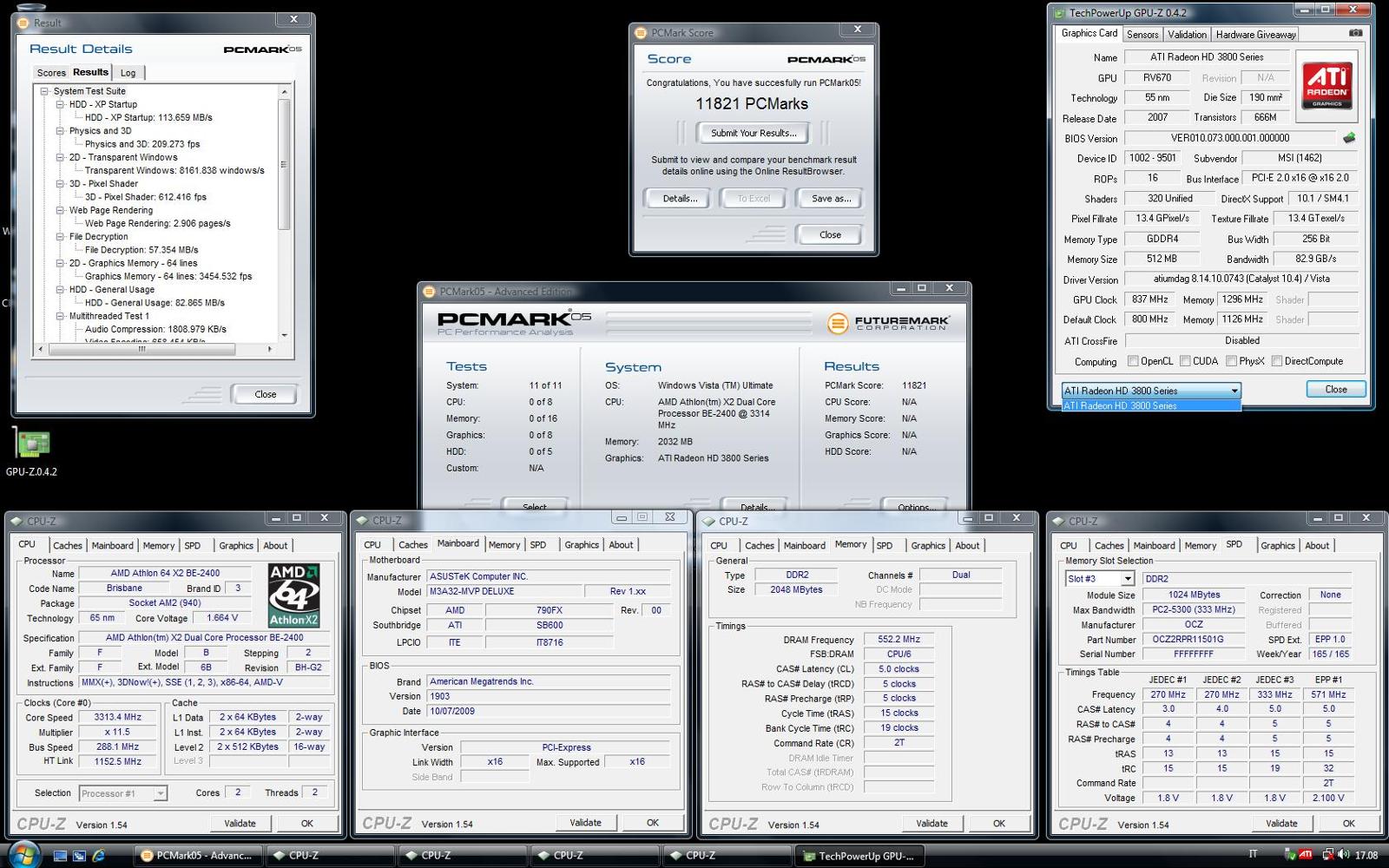Open the Windows Start orb
Screen dimensions: 1389x868
click(23, 854)
